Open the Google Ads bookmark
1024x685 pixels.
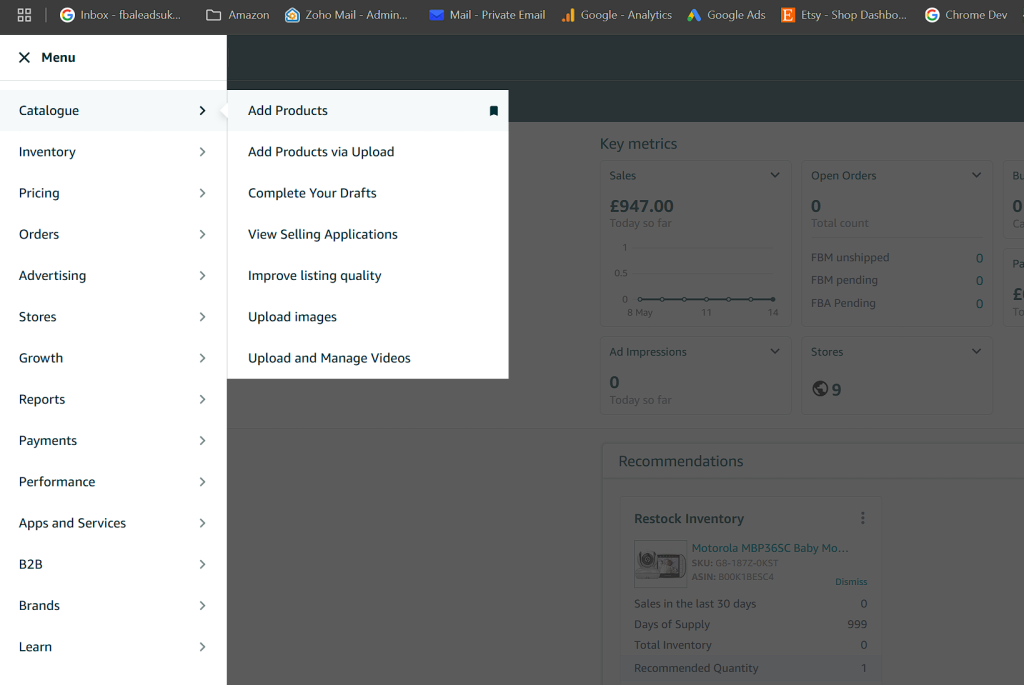click(726, 15)
